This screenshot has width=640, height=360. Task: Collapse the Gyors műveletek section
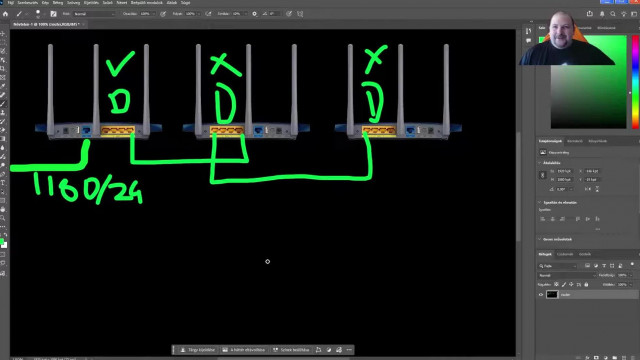coord(540,240)
